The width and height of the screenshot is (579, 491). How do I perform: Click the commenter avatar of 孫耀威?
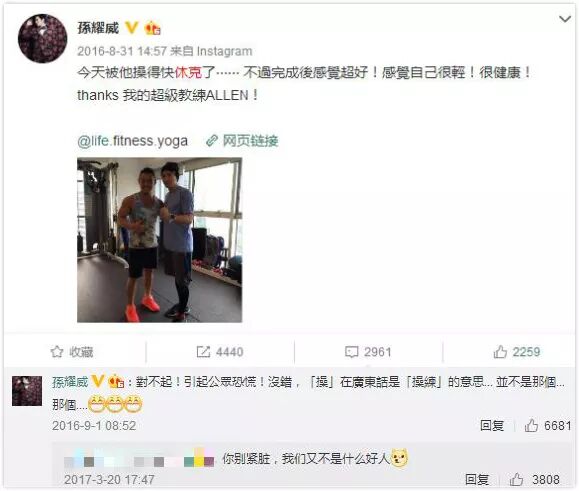pos(27,391)
